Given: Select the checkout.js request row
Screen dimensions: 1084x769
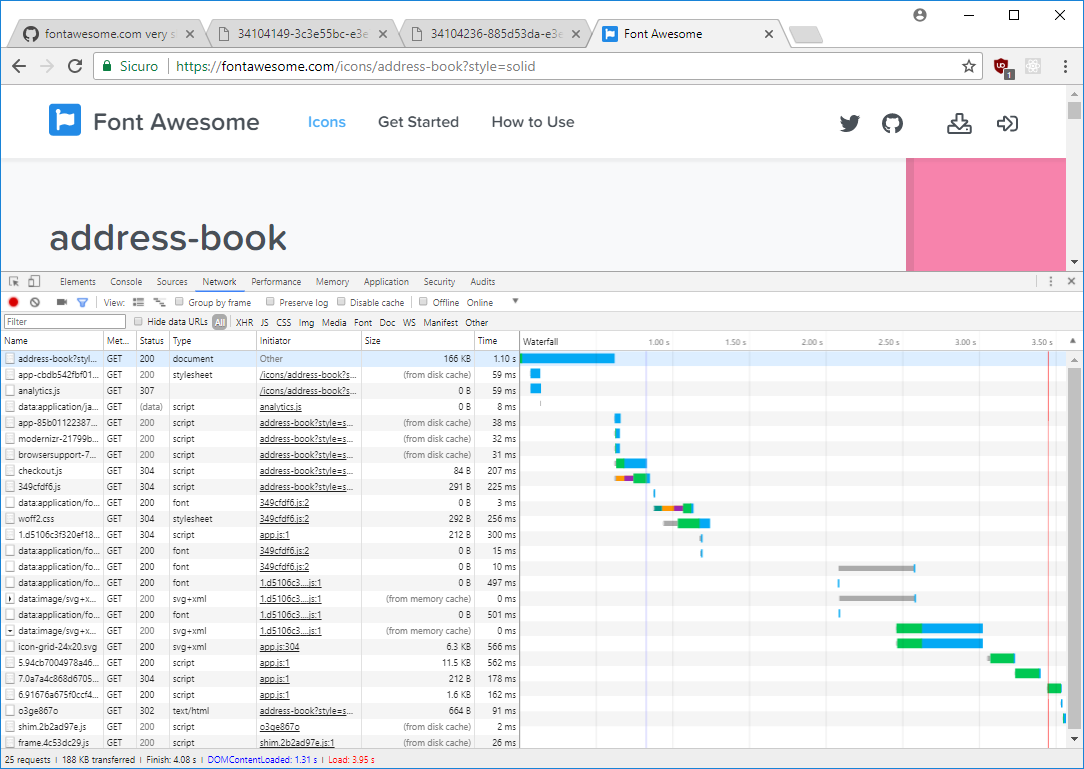Looking at the screenshot, I should (260, 471).
